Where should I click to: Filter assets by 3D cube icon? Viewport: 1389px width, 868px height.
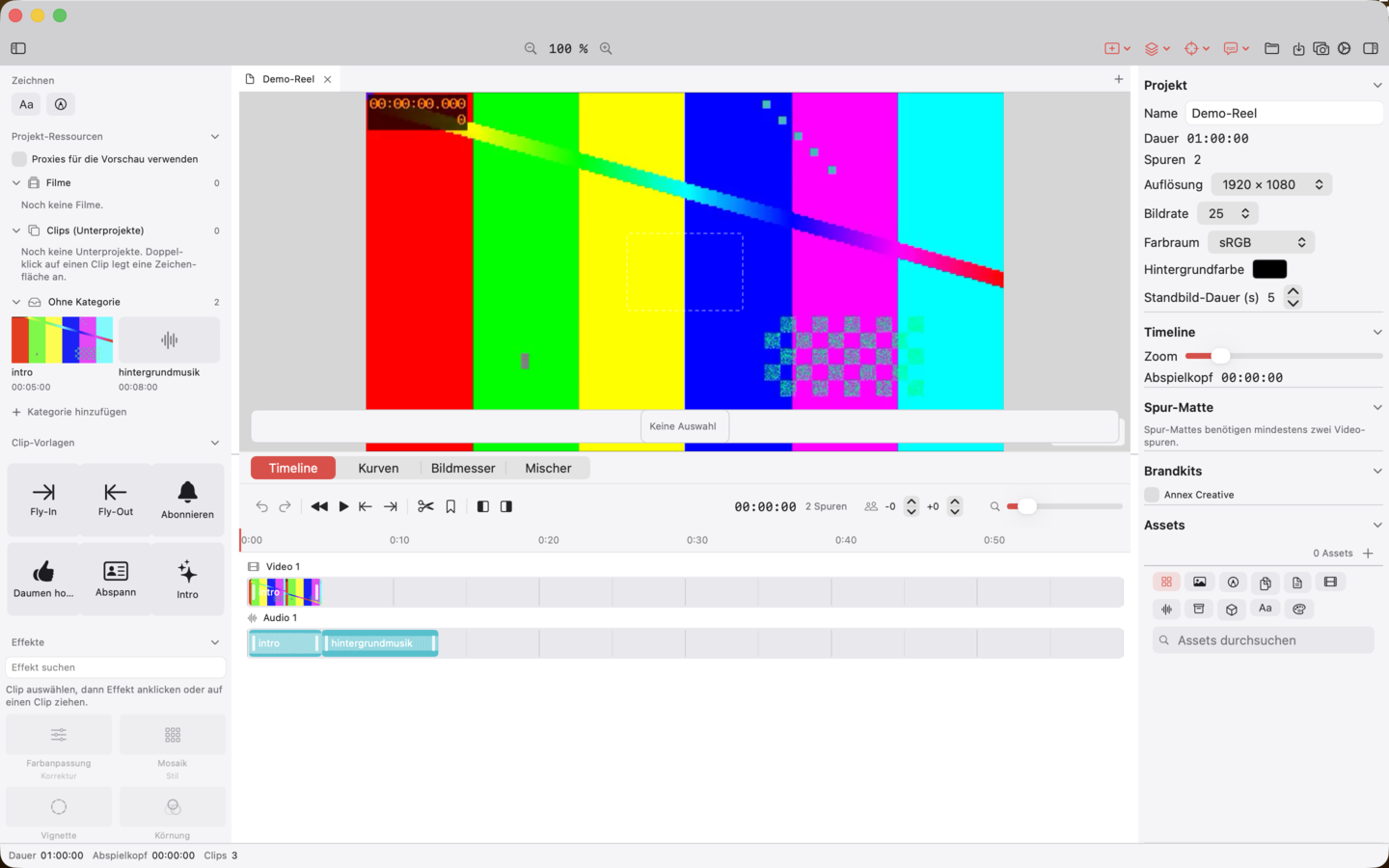tap(1232, 609)
